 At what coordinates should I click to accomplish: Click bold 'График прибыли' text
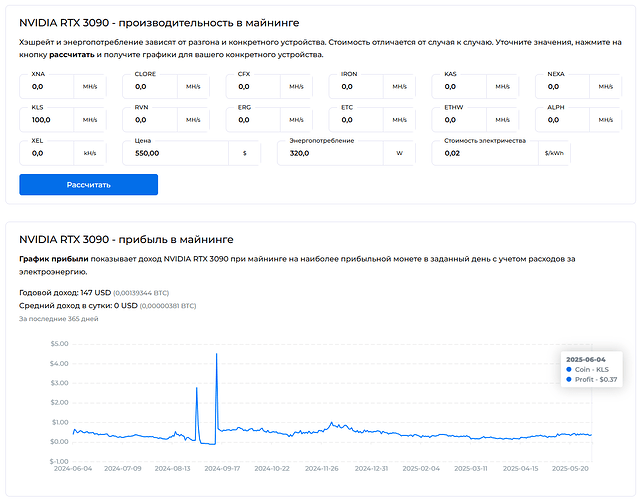click(53, 259)
